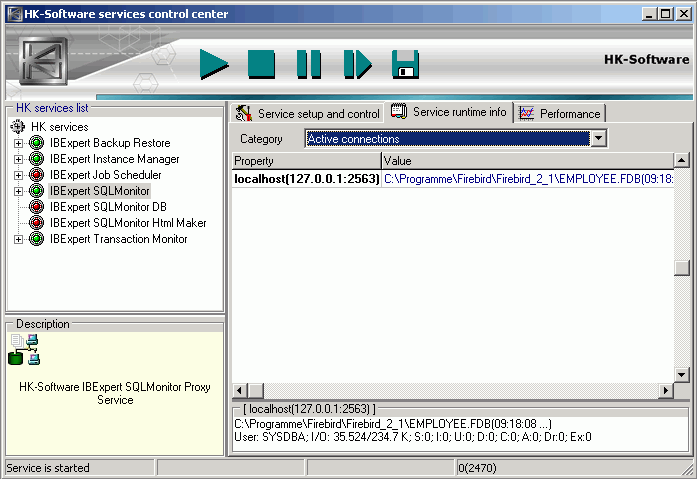Click IBExpert Instance Manager green status icon
Image resolution: width=697 pixels, height=479 pixels.
point(36,159)
